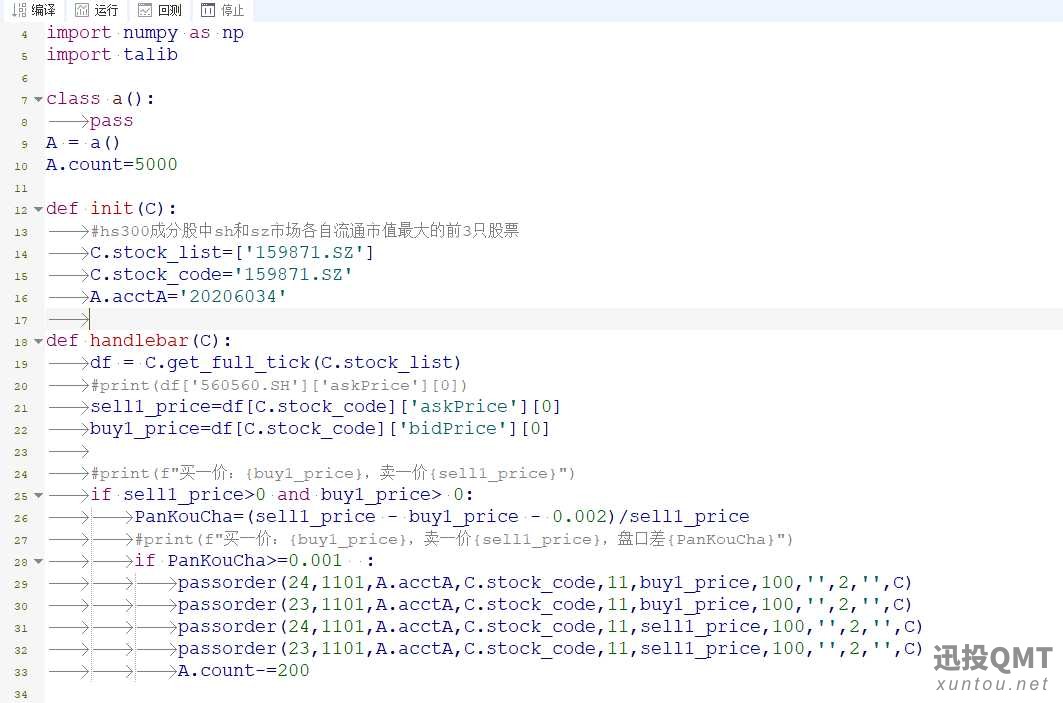
Task: Click the compile icon beside 编译
Action: (x=20, y=10)
